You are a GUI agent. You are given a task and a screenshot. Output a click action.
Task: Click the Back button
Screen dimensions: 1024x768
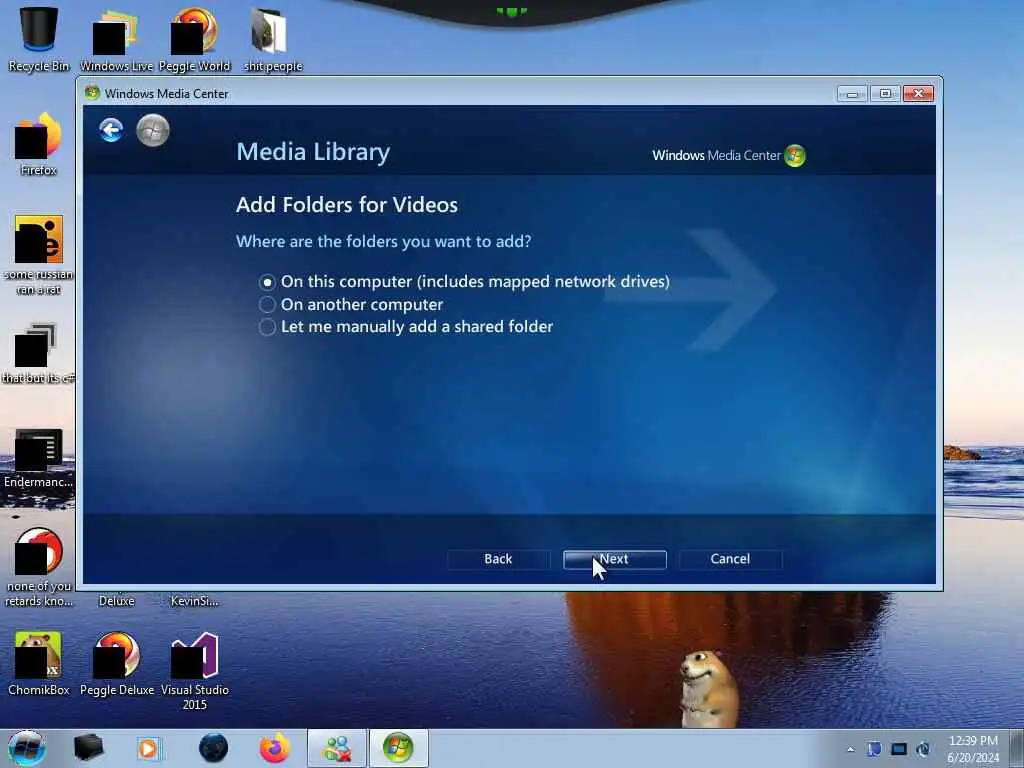click(x=498, y=559)
